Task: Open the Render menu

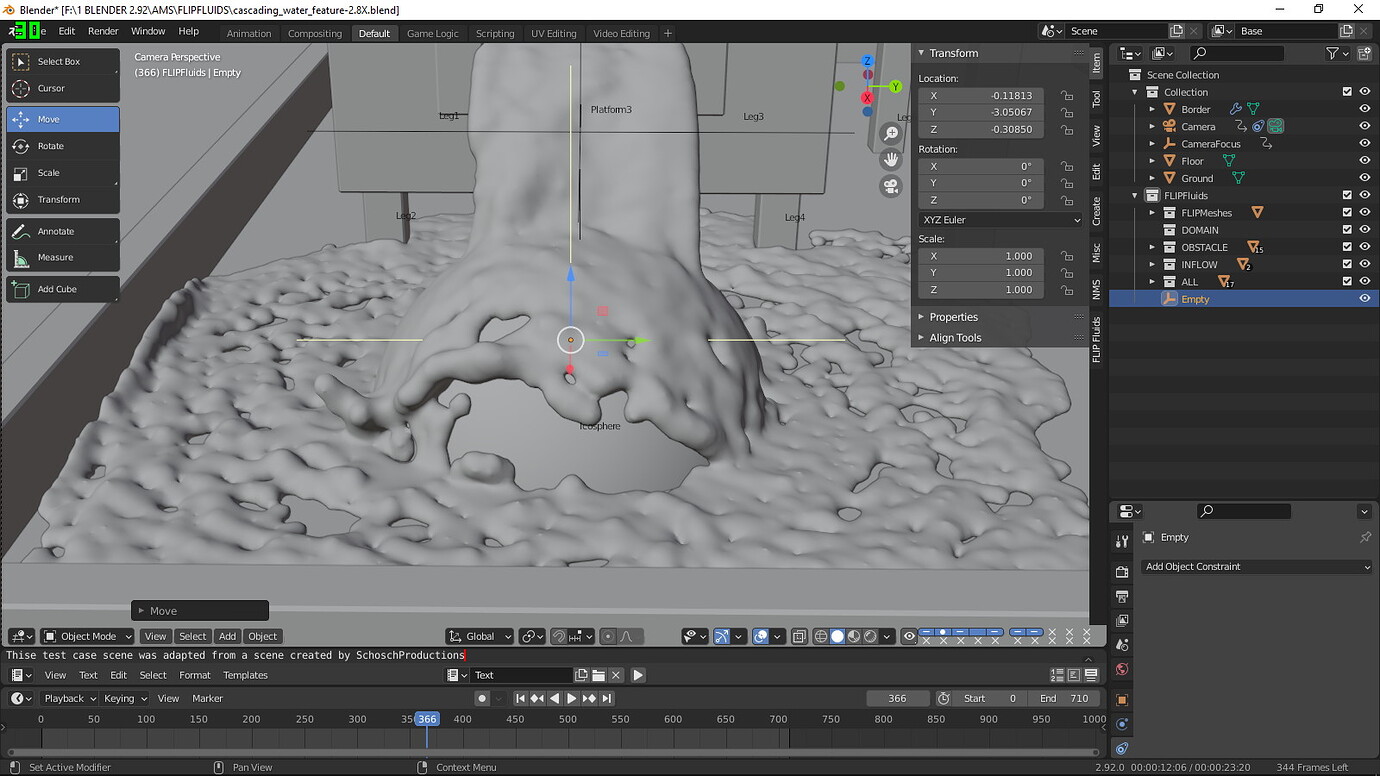Action: point(103,31)
